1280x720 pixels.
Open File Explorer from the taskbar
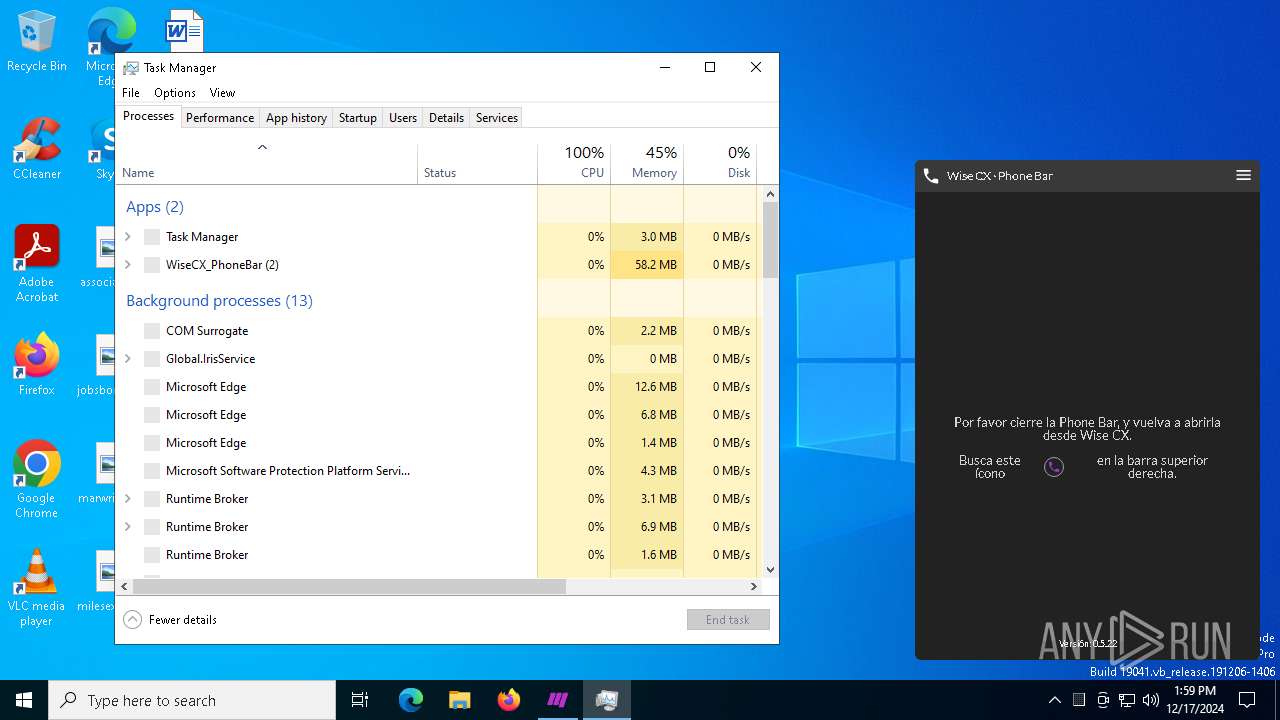click(x=459, y=700)
